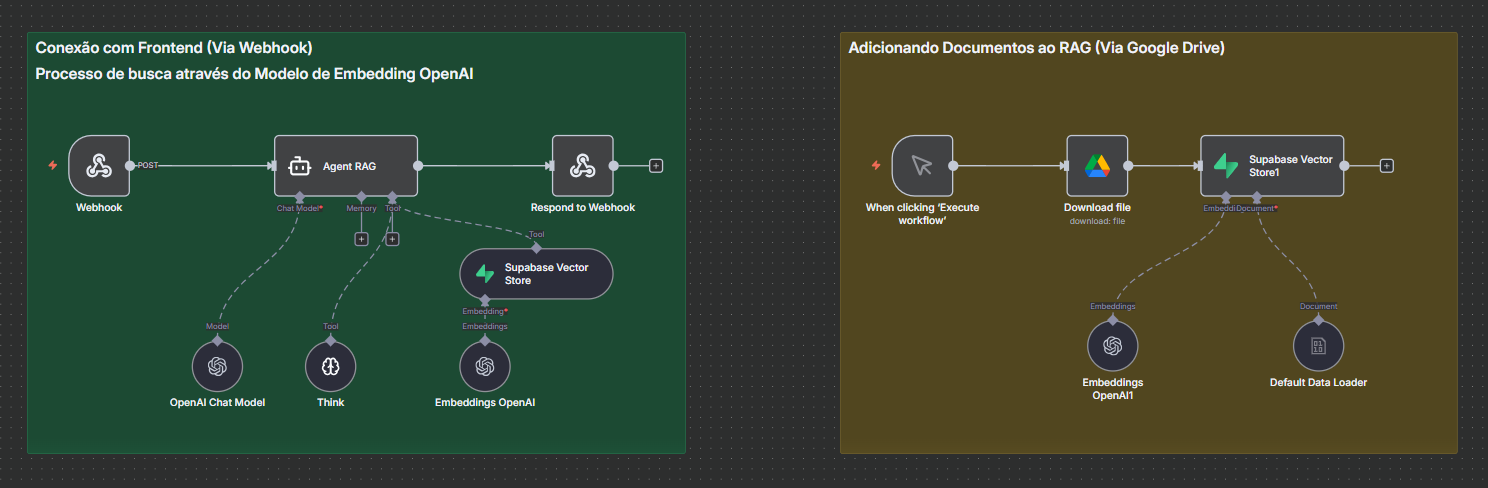The image size is (1488, 488).
Task: Click the Webhook node output handle
Action: point(130,166)
